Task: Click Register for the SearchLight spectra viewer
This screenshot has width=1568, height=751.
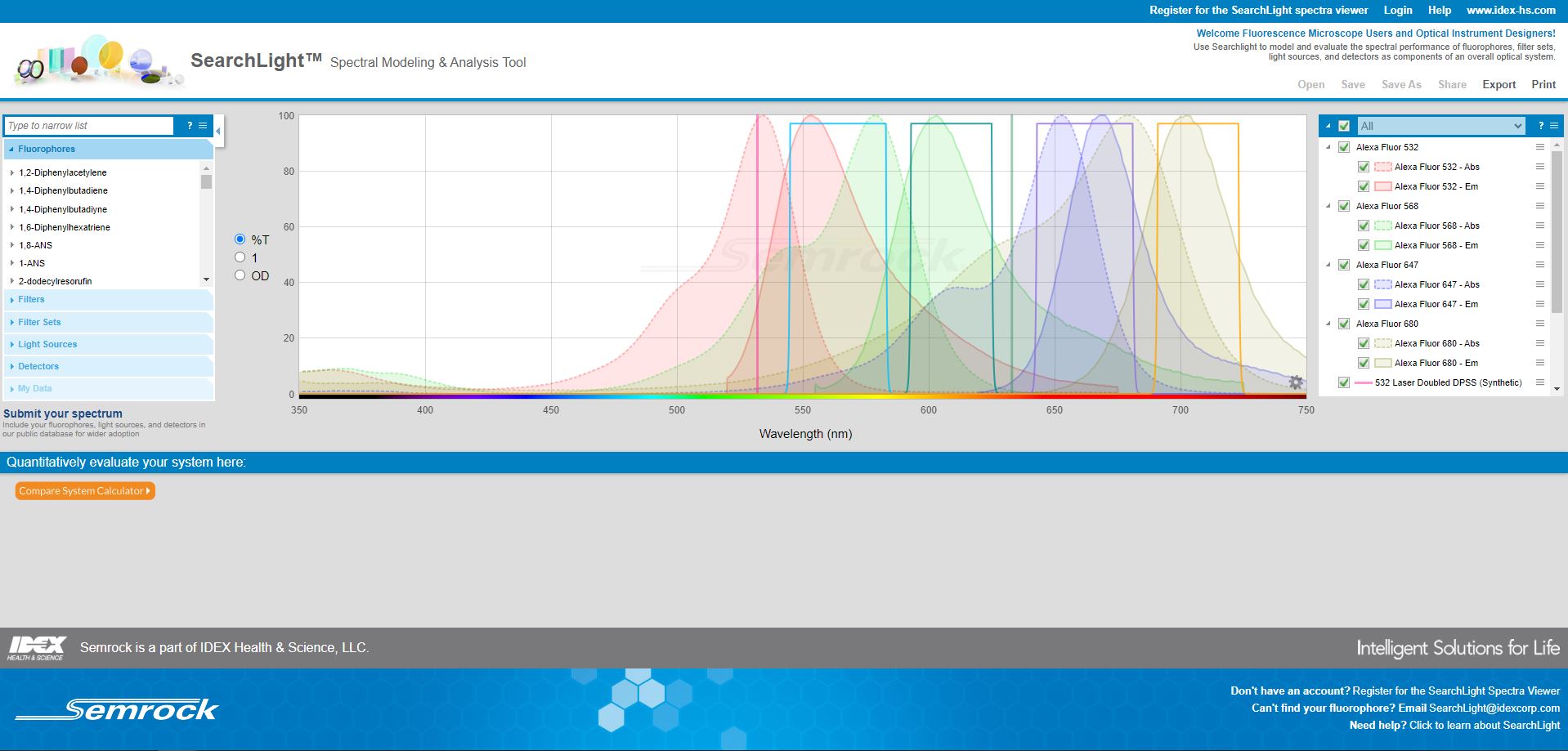Action: 1258,10
